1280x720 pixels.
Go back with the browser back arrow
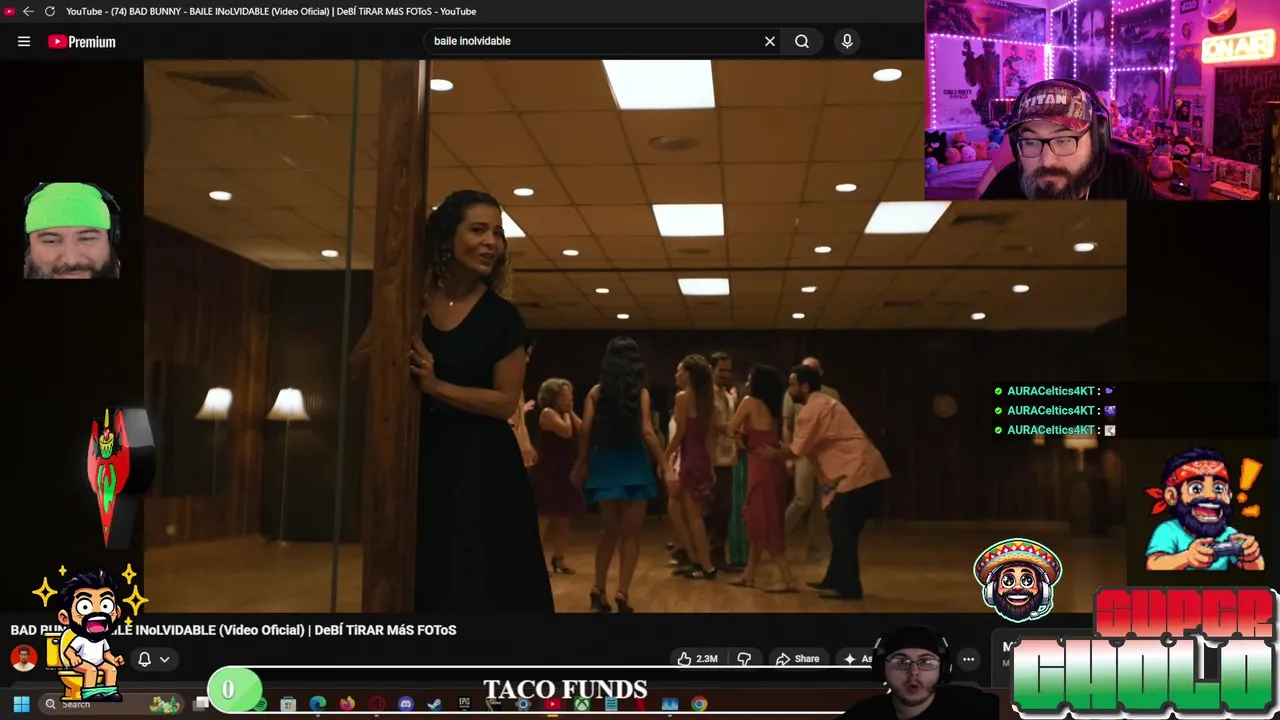28,11
